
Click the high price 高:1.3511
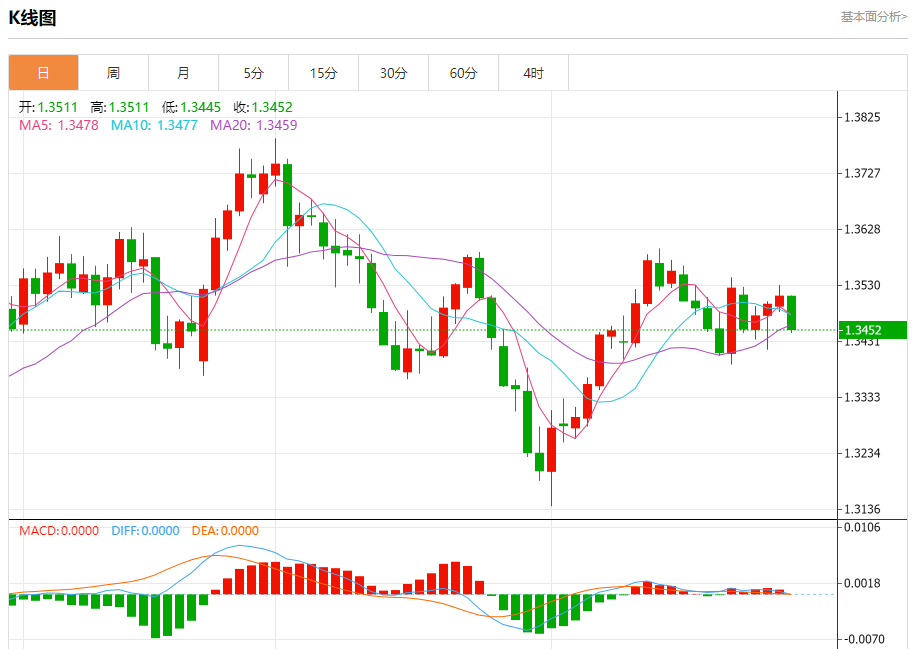[x=120, y=107]
